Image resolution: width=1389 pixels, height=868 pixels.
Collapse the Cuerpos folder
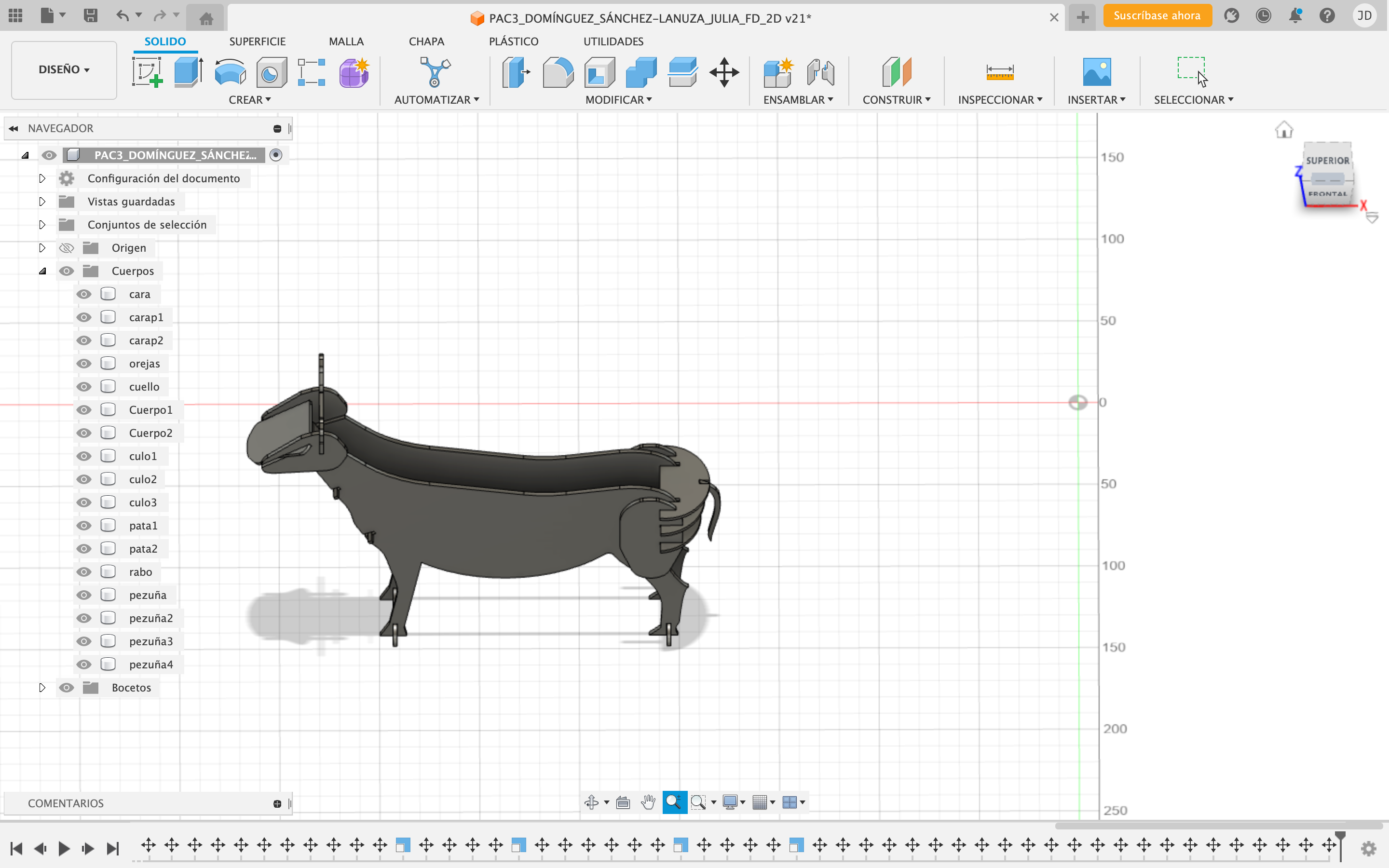point(42,271)
